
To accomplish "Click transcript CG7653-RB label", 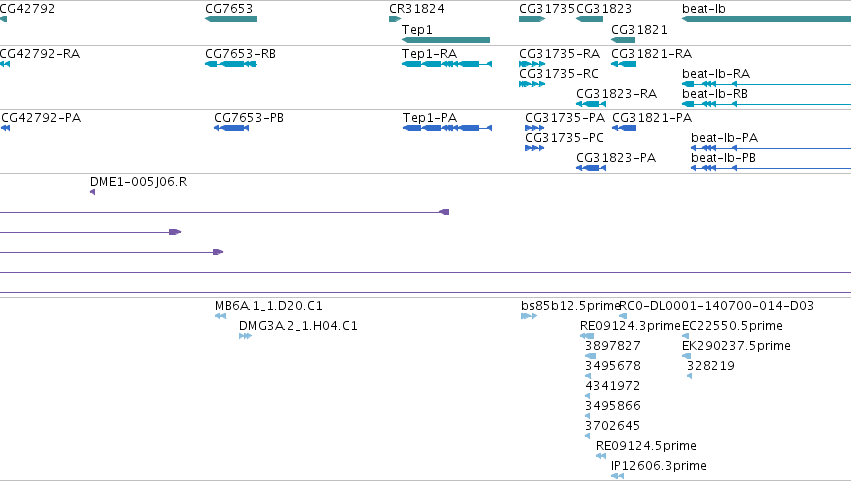I will point(240,54).
